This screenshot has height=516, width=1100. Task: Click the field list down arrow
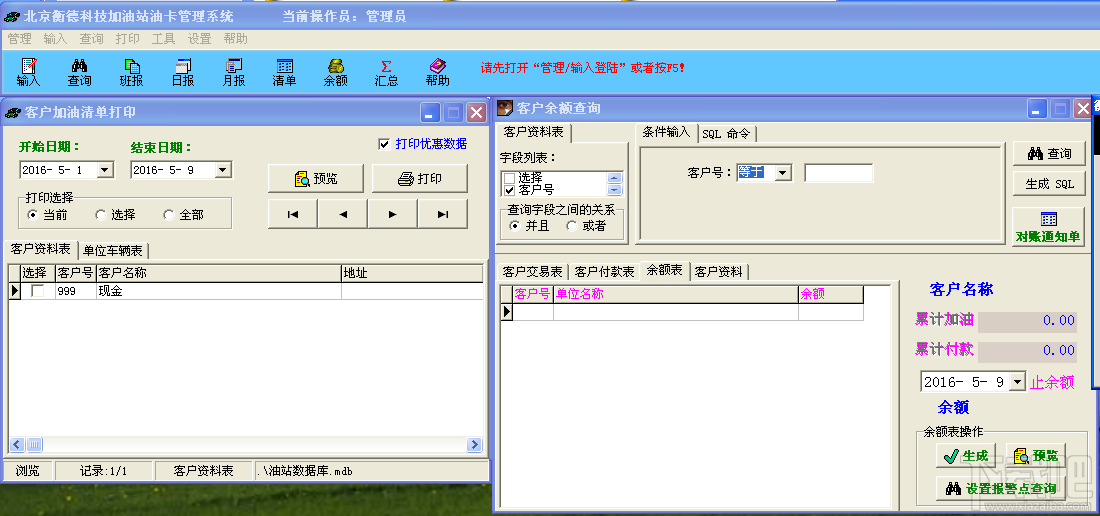[615, 190]
